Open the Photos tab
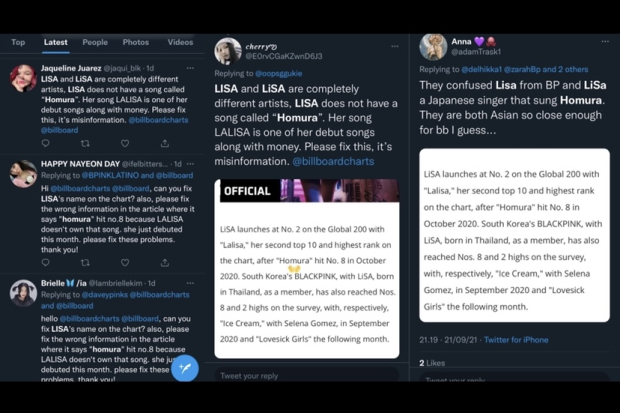Viewport: 620px width, 413px height. pos(136,43)
